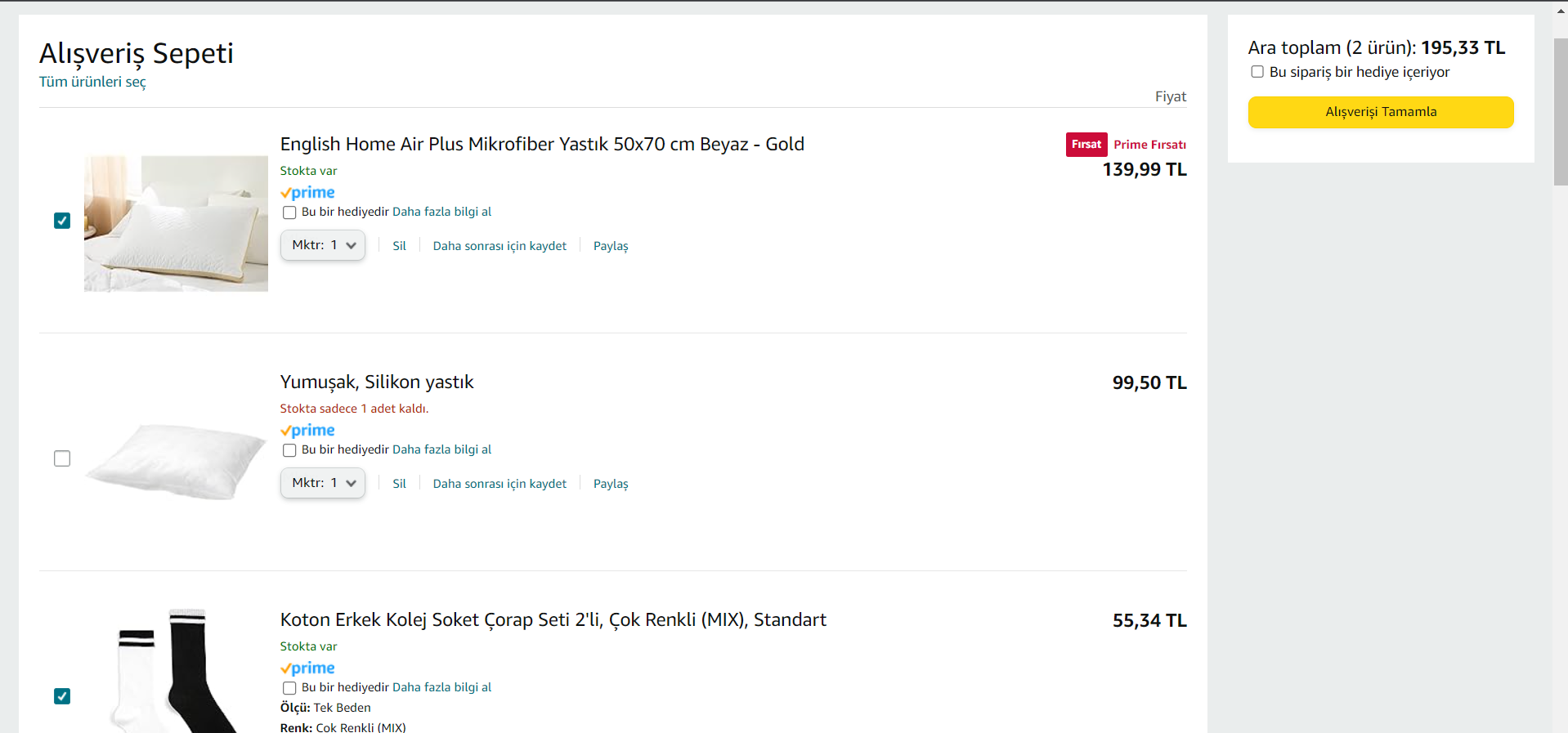Open the English Home pillow product image
Image resolution: width=1568 pixels, height=733 pixels.
click(x=176, y=223)
